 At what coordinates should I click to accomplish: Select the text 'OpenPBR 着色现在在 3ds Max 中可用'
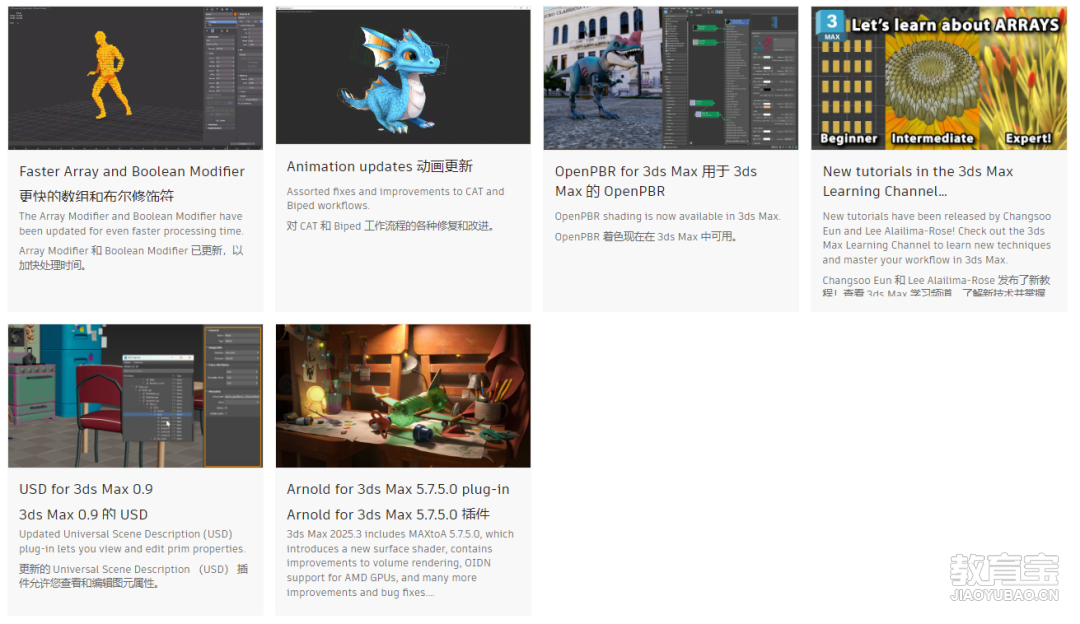pos(644,237)
